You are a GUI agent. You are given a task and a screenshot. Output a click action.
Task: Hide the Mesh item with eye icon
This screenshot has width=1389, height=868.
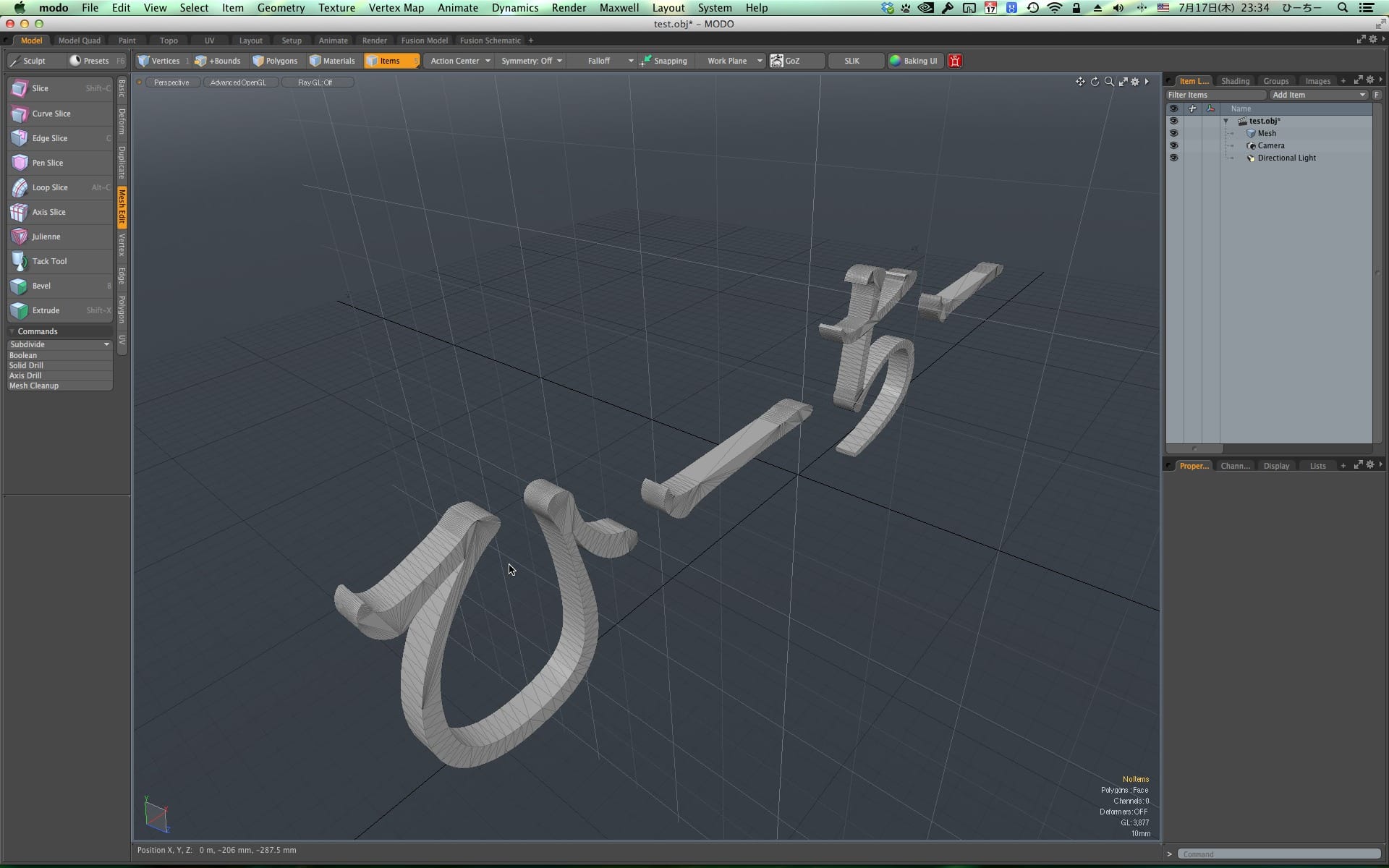pyautogui.click(x=1173, y=133)
